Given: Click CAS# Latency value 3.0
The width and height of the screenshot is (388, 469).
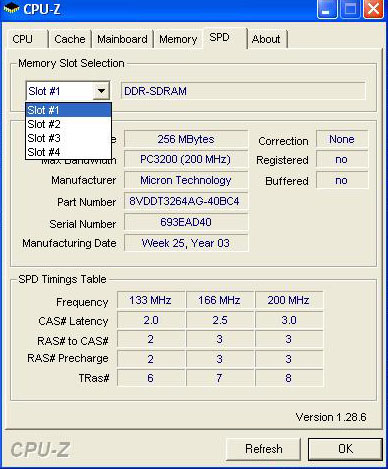Looking at the screenshot, I should coord(289,320).
